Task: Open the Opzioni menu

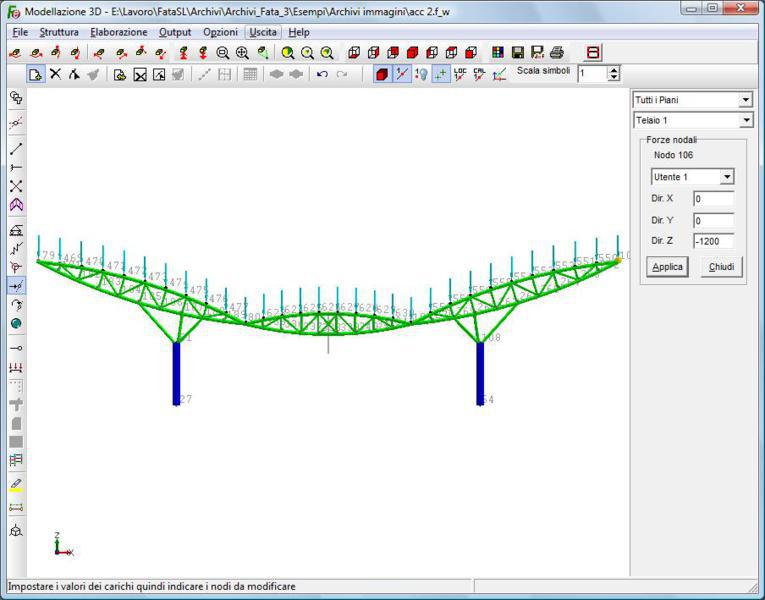Action: (221, 32)
